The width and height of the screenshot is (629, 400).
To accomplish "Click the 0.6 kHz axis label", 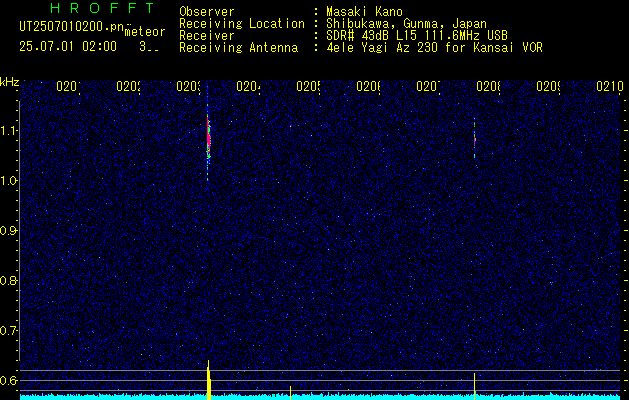I will pos(9,380).
